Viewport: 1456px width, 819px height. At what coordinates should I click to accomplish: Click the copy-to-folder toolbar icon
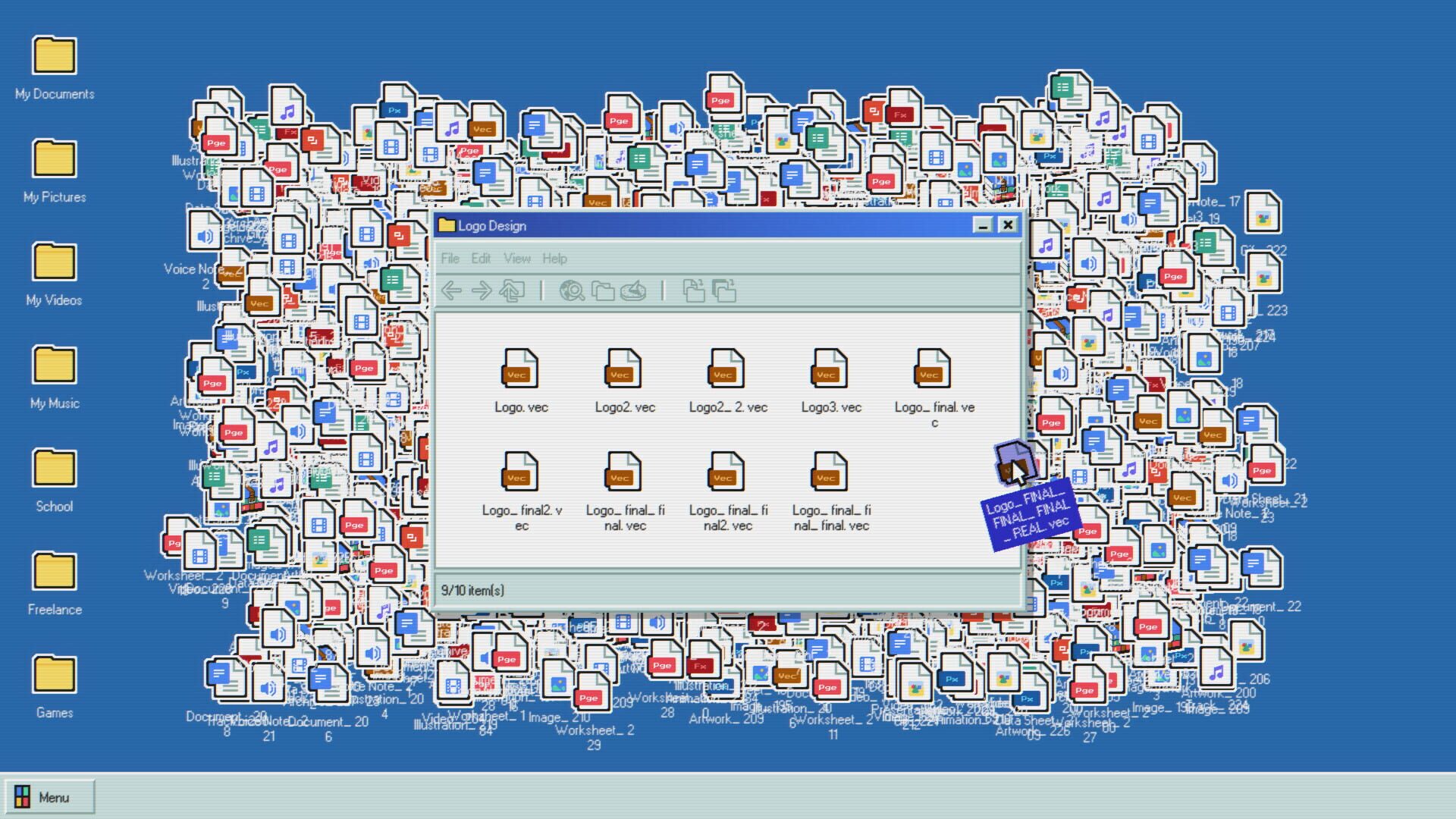(724, 290)
